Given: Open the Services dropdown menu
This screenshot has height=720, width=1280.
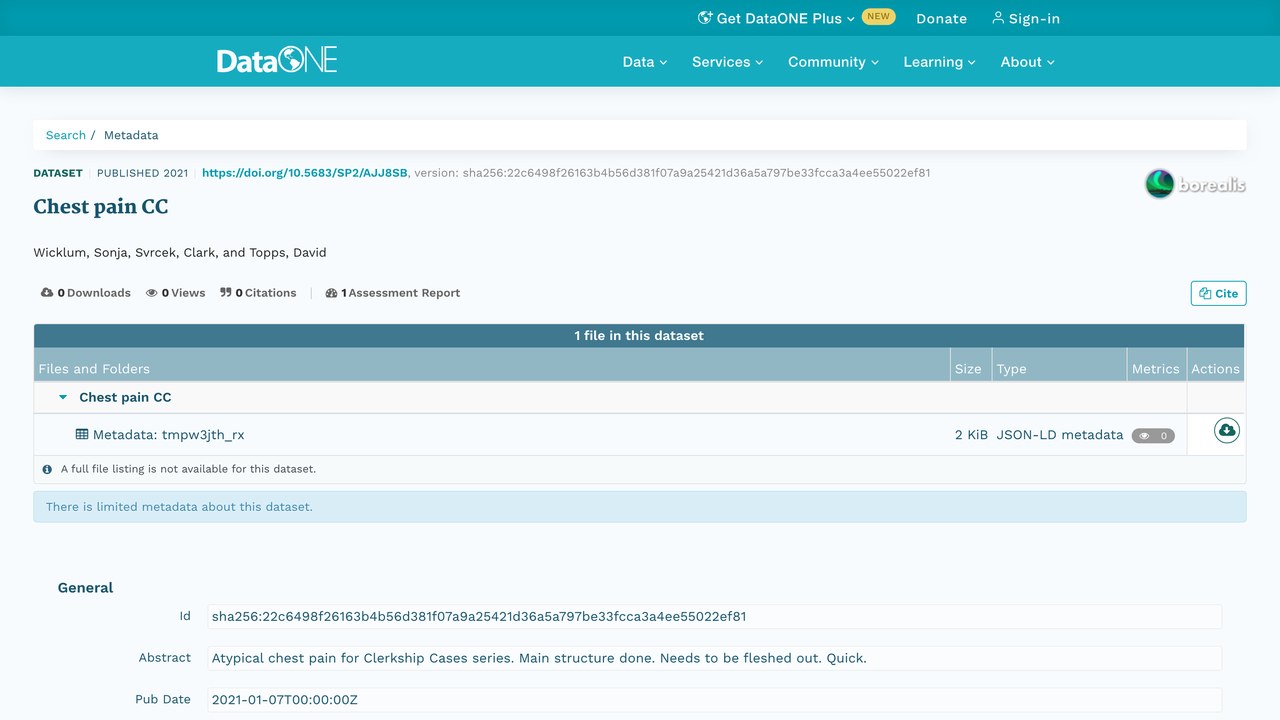Looking at the screenshot, I should 728,62.
